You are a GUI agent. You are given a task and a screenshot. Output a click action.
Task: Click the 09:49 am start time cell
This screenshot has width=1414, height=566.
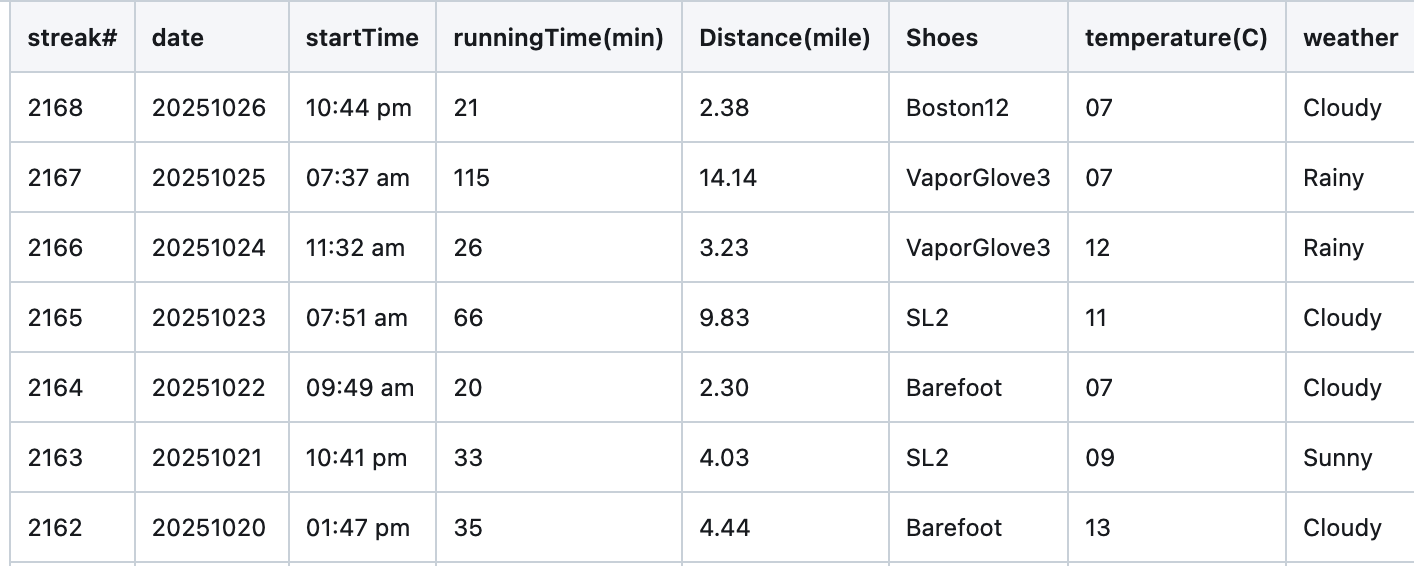click(359, 388)
